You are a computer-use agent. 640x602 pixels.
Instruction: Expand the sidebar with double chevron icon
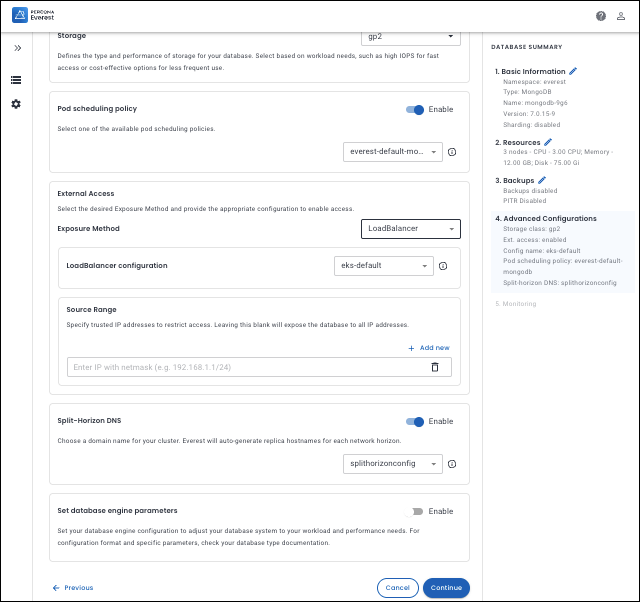tap(16, 48)
